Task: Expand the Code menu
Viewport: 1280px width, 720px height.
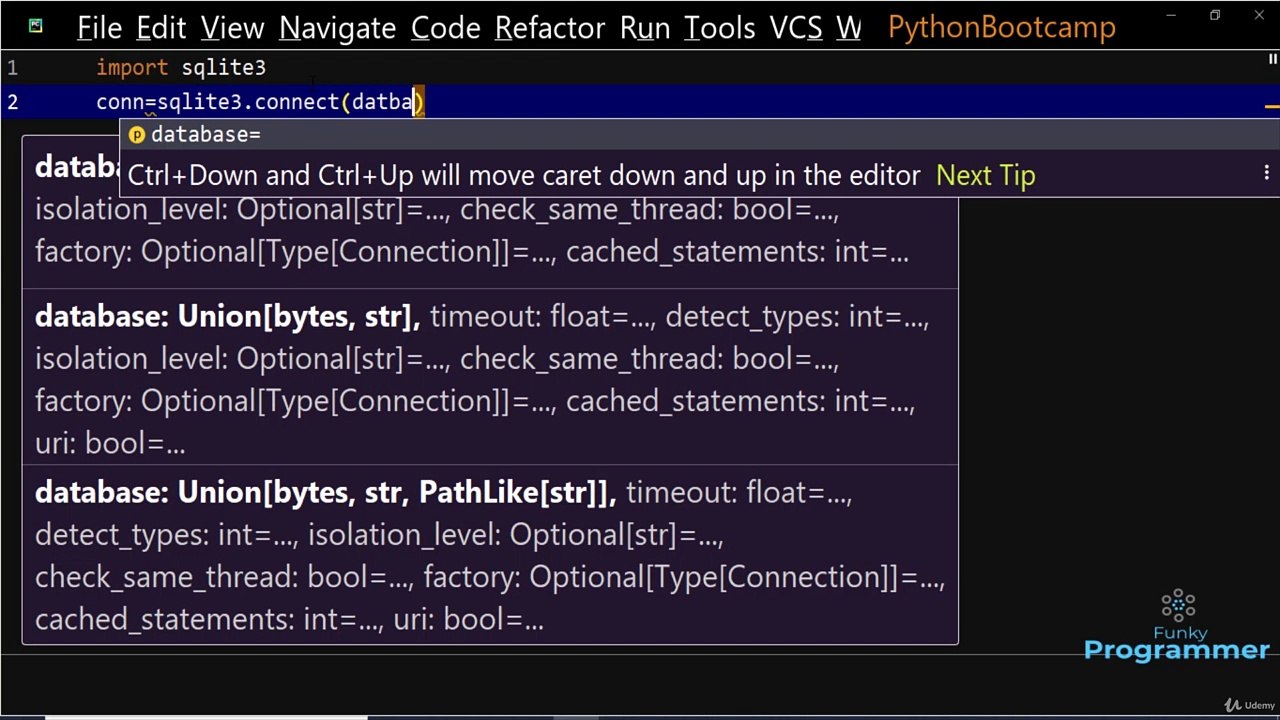Action: pyautogui.click(x=445, y=28)
